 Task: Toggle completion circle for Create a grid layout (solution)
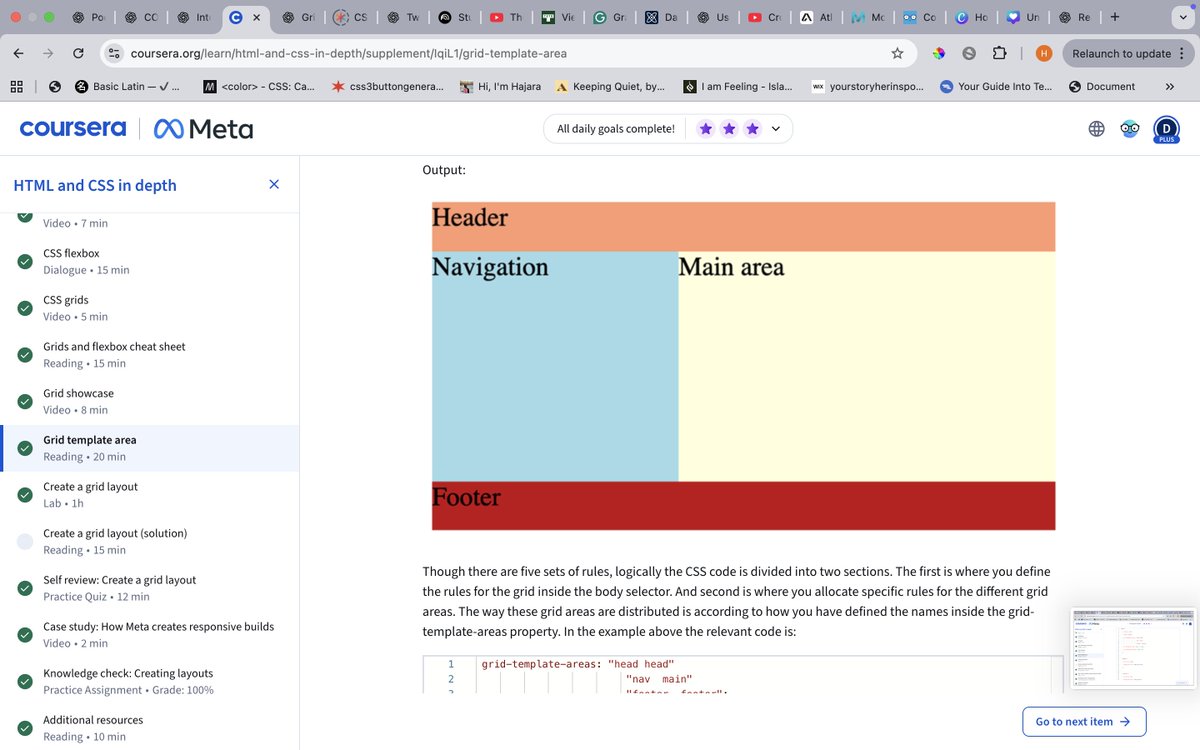(x=24, y=541)
